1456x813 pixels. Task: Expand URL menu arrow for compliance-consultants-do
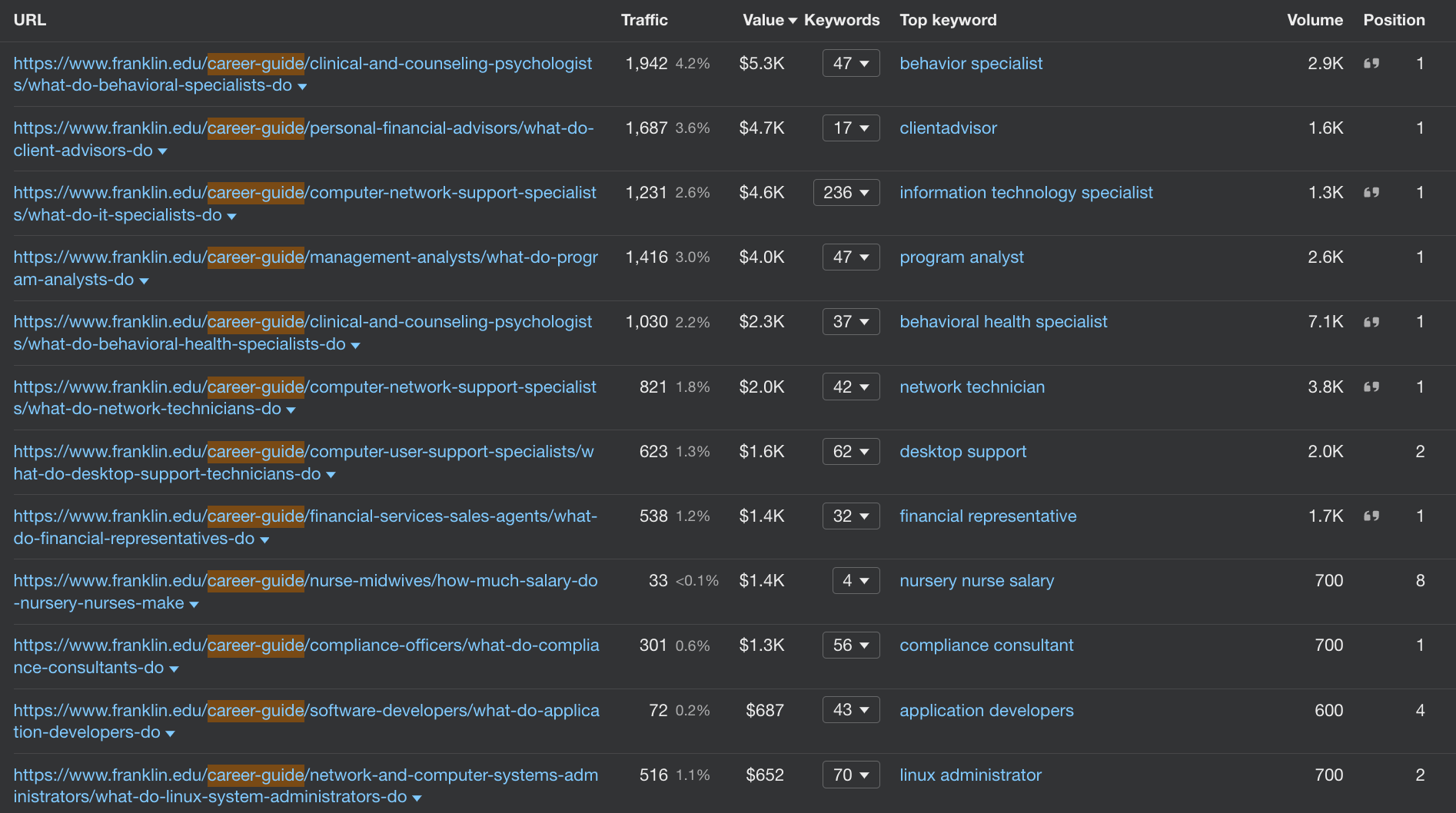point(174,669)
